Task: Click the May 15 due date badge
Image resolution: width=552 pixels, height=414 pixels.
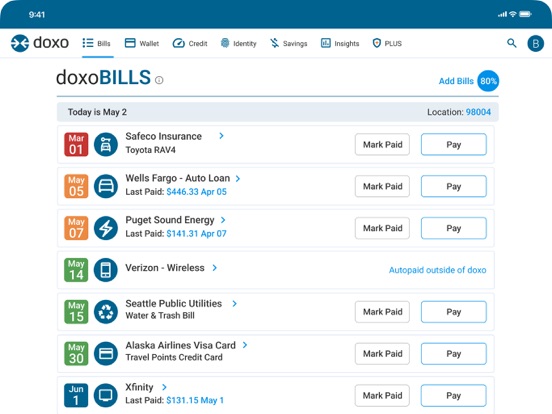Action: point(76,312)
